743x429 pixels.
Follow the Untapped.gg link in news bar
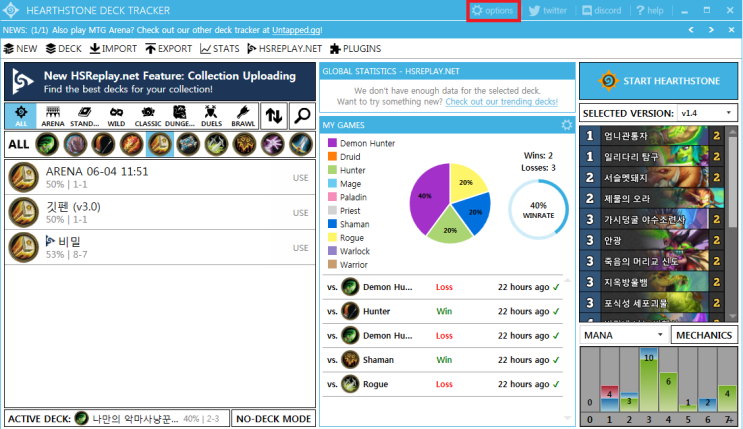coord(296,30)
